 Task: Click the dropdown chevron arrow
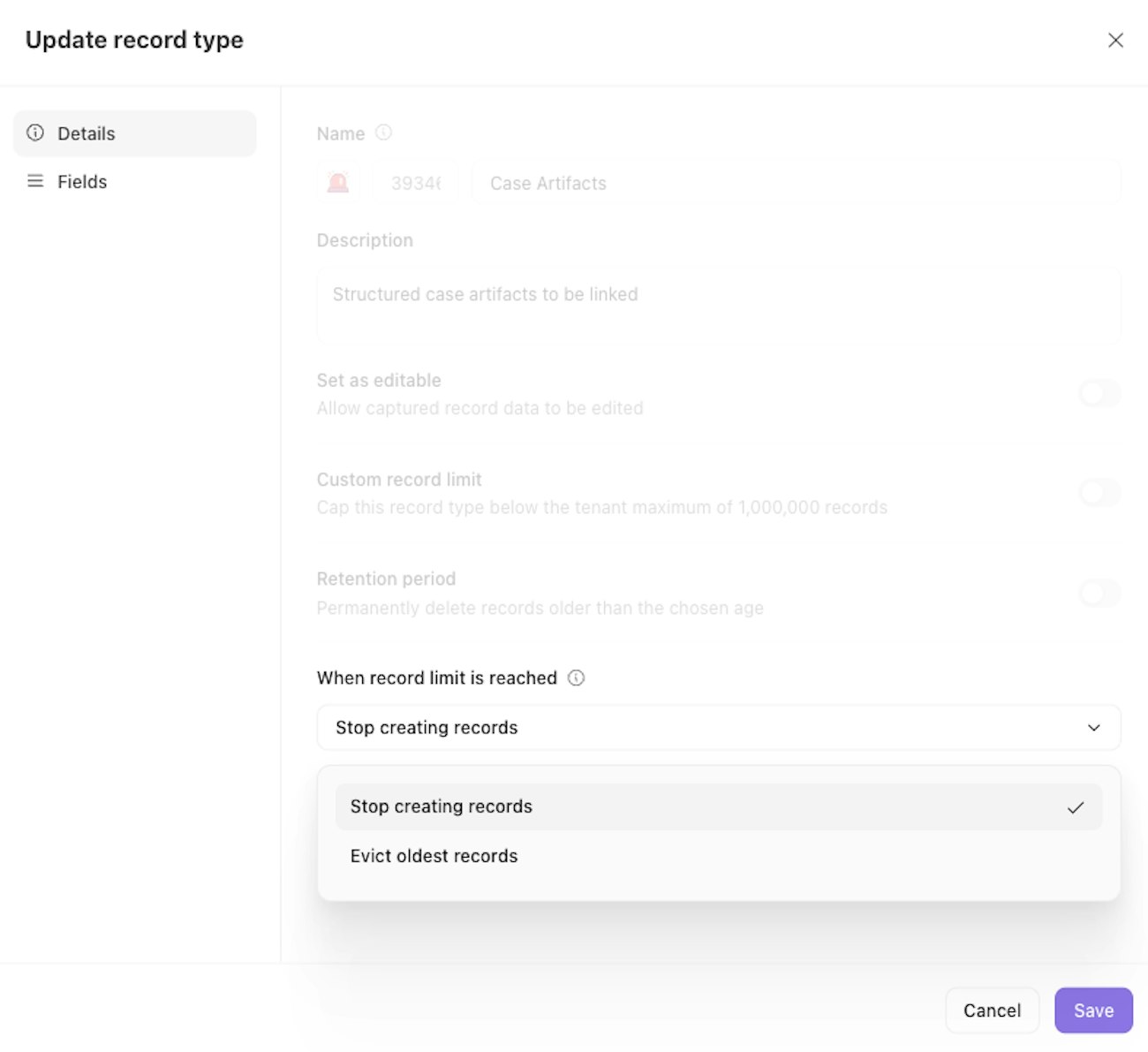[1093, 728]
